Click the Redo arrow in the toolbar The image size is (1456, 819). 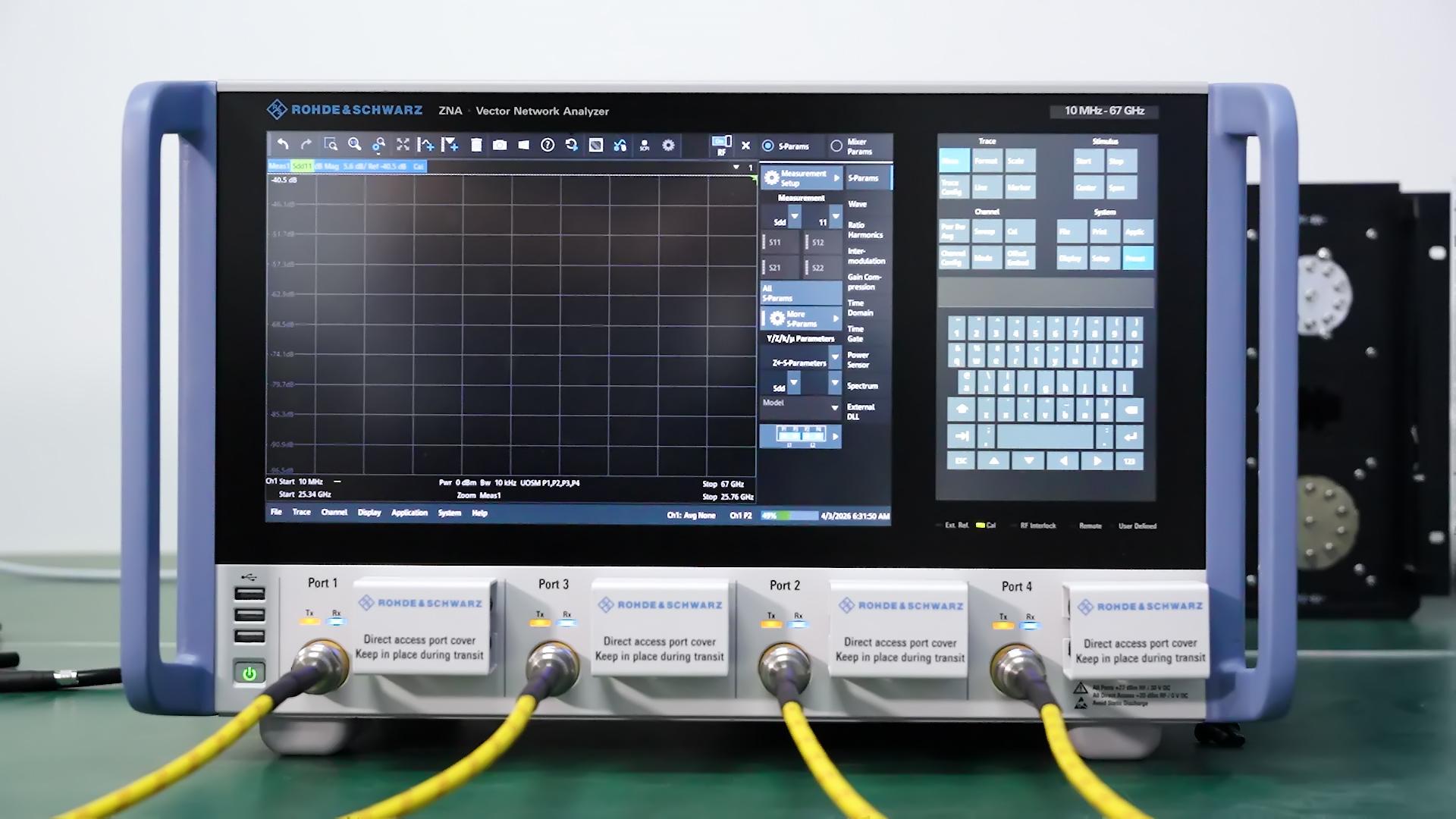(x=306, y=144)
